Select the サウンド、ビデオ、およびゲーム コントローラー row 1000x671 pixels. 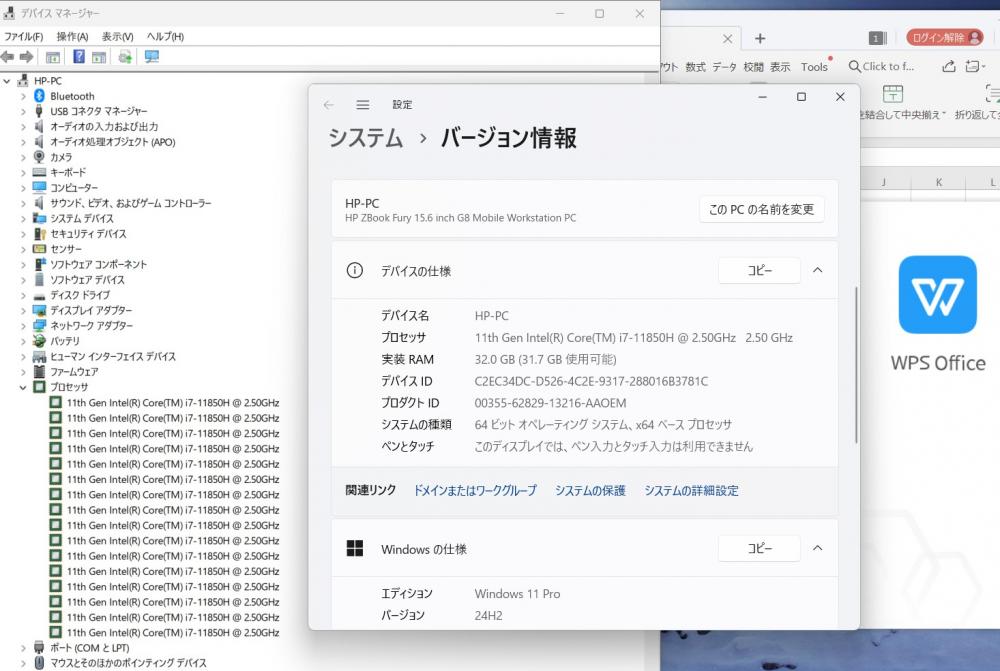[x=131, y=203]
